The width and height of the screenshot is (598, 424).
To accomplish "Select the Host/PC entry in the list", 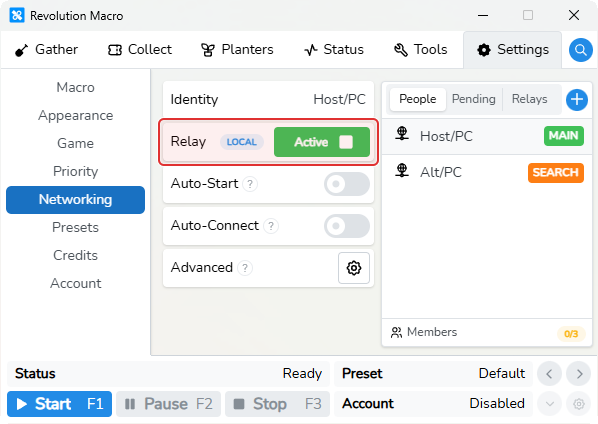I will (x=487, y=136).
